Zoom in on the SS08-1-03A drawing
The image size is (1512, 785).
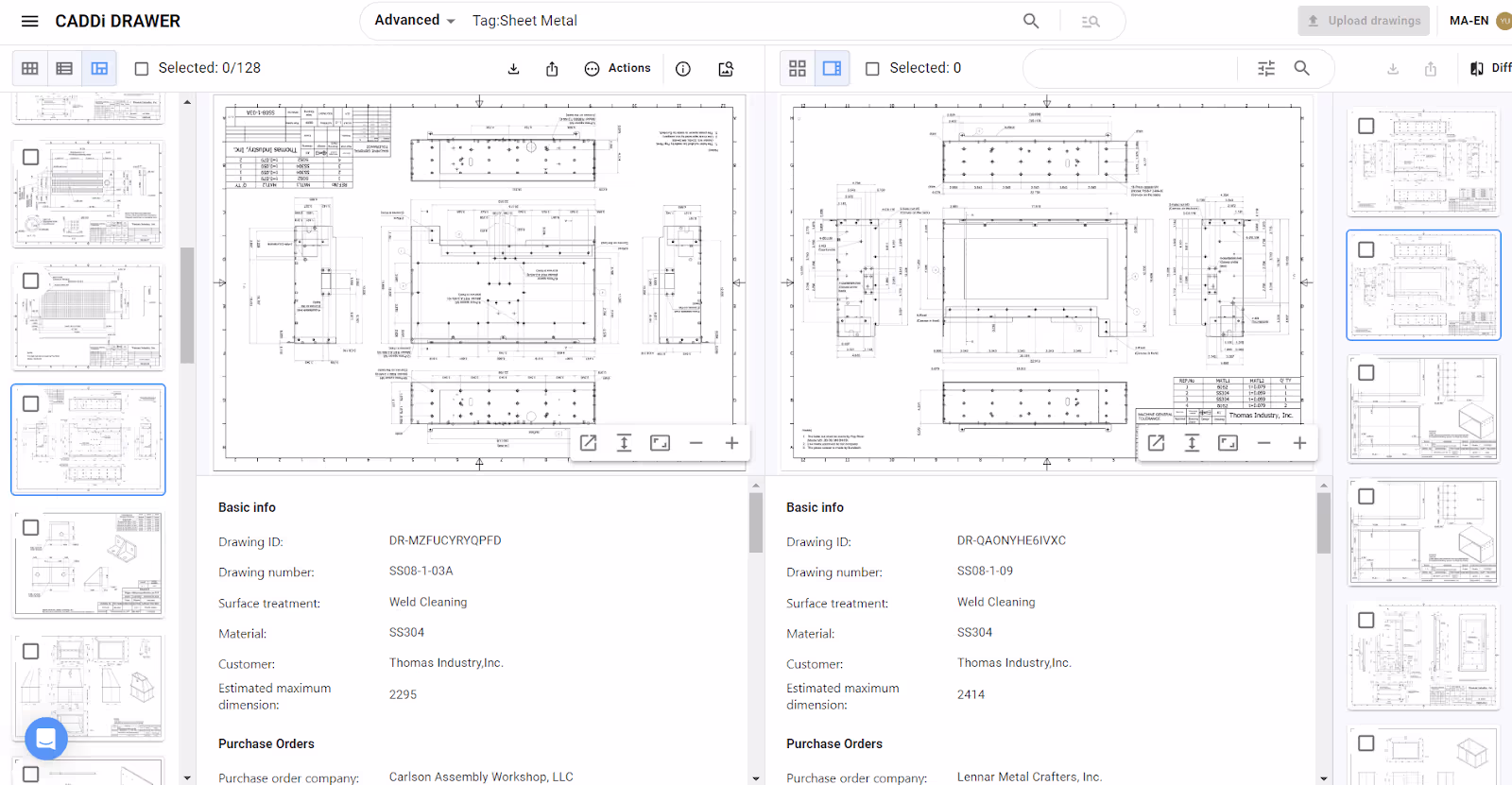731,443
